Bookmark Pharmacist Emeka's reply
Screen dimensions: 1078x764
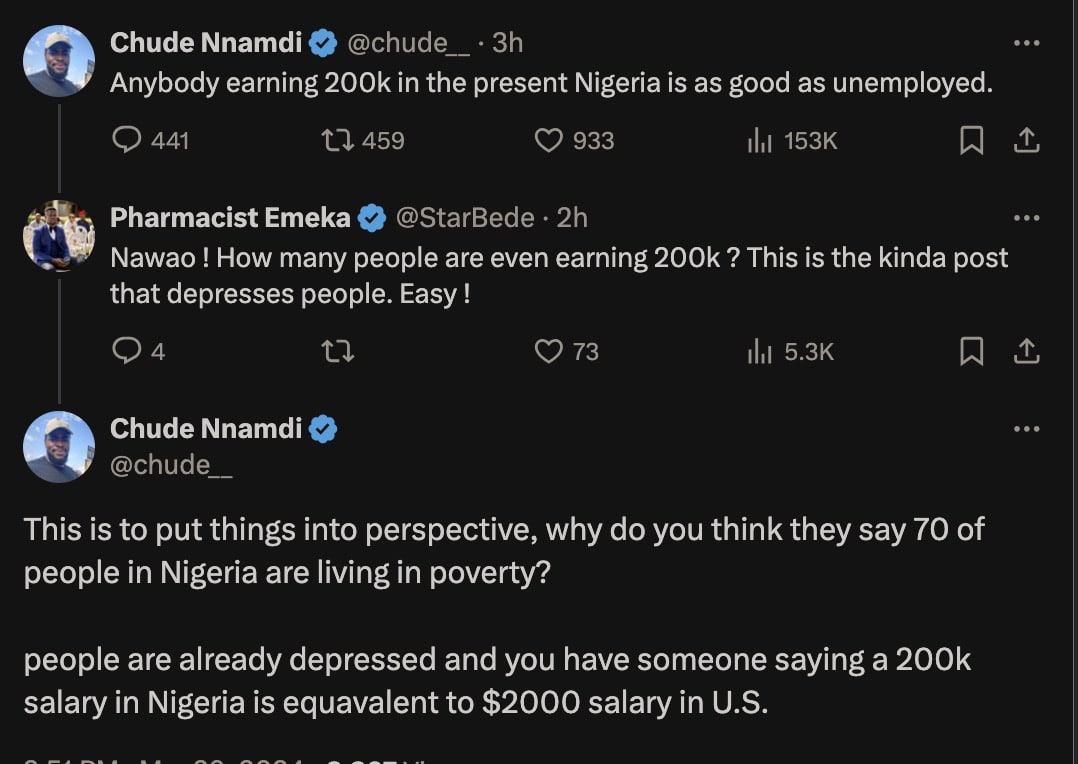pyautogui.click(x=971, y=351)
